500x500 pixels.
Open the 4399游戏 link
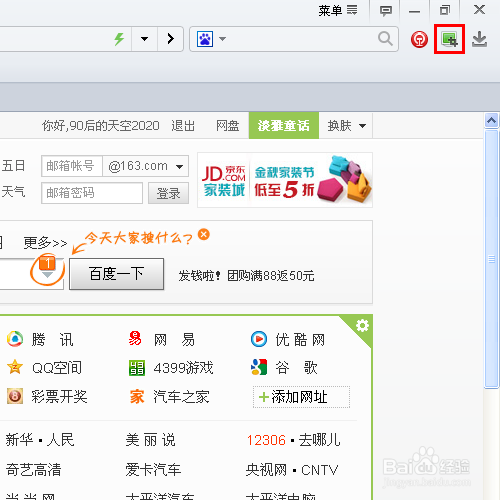(183, 368)
